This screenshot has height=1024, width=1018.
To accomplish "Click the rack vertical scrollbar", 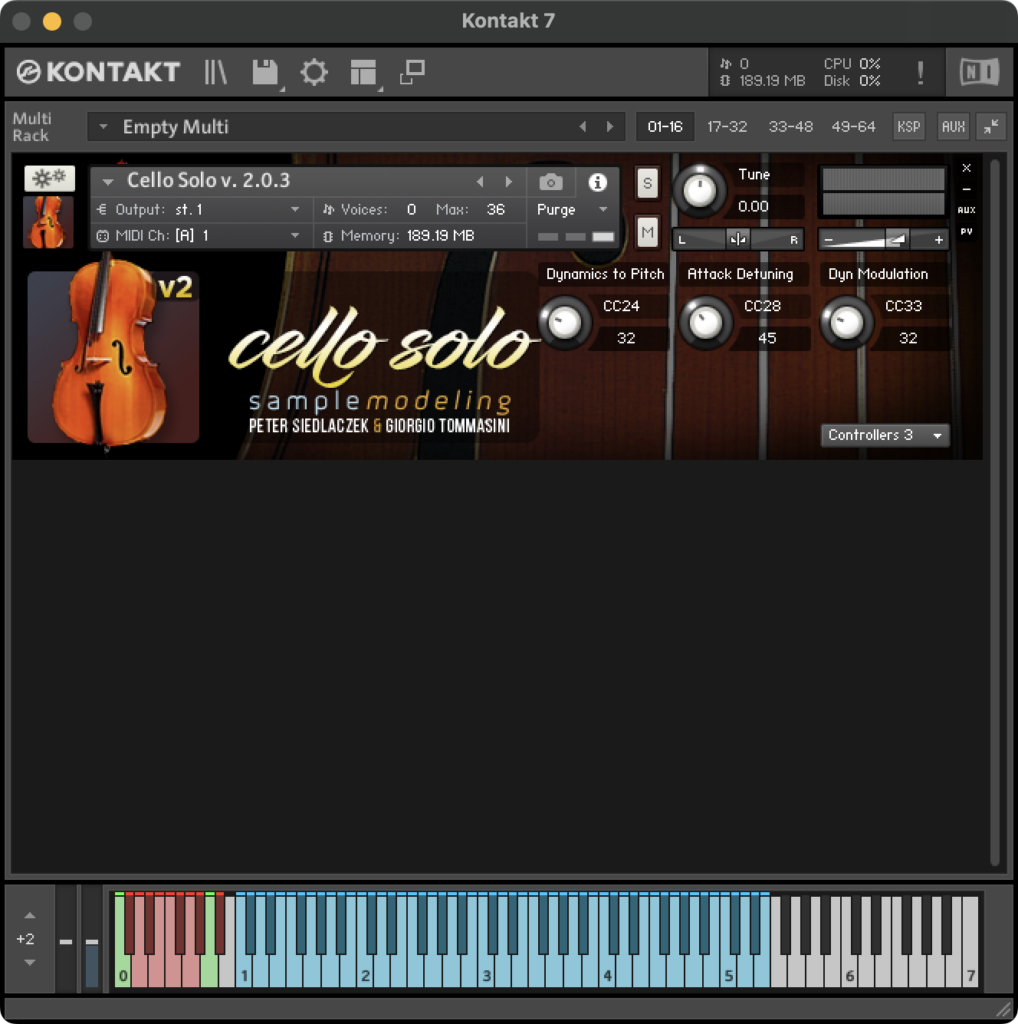I will coord(994,513).
